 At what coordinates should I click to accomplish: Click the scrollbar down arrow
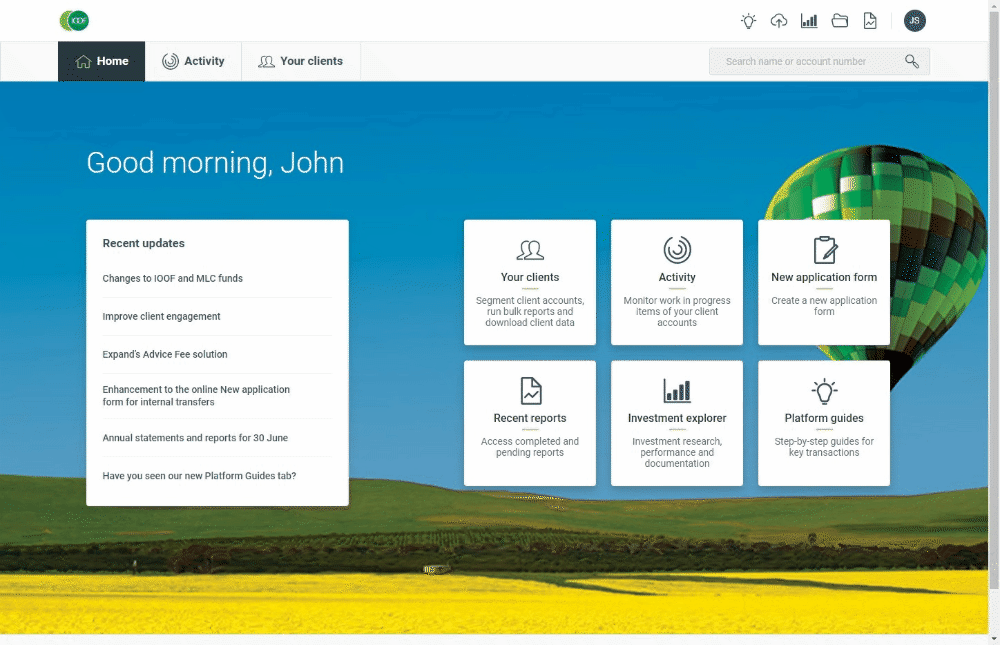[994, 639]
